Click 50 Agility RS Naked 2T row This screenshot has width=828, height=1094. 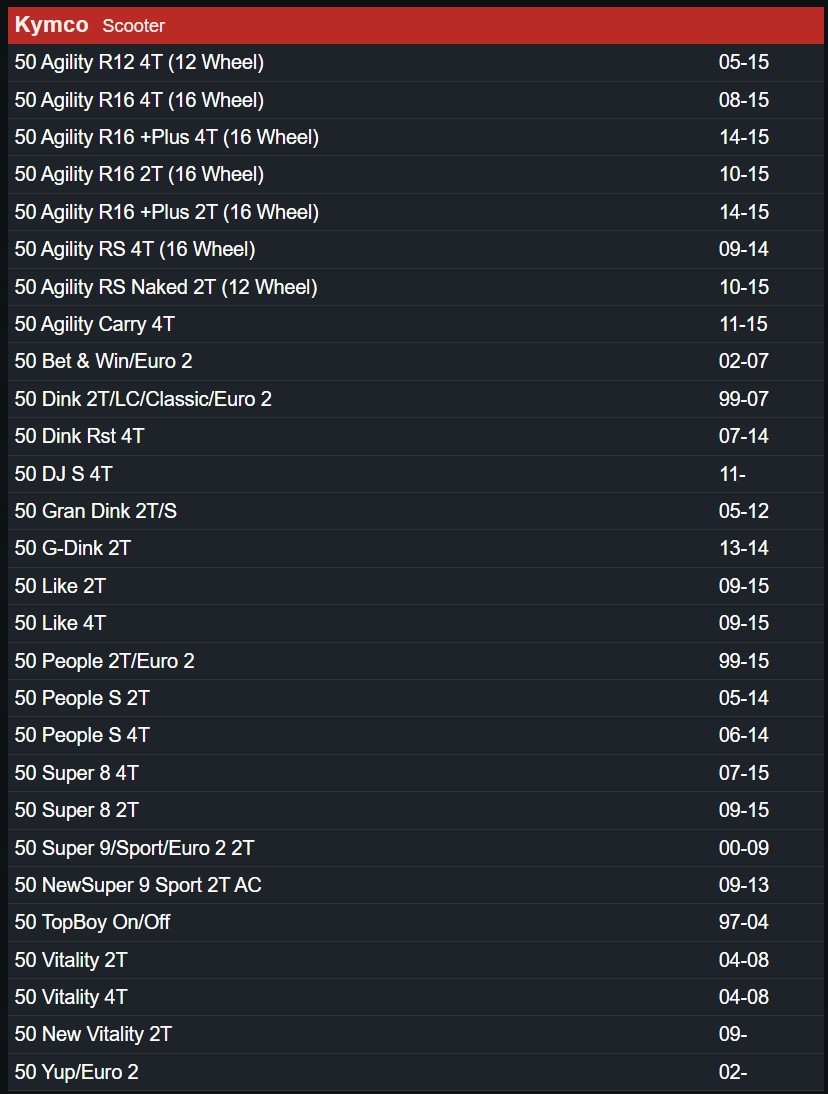pyautogui.click(x=416, y=287)
